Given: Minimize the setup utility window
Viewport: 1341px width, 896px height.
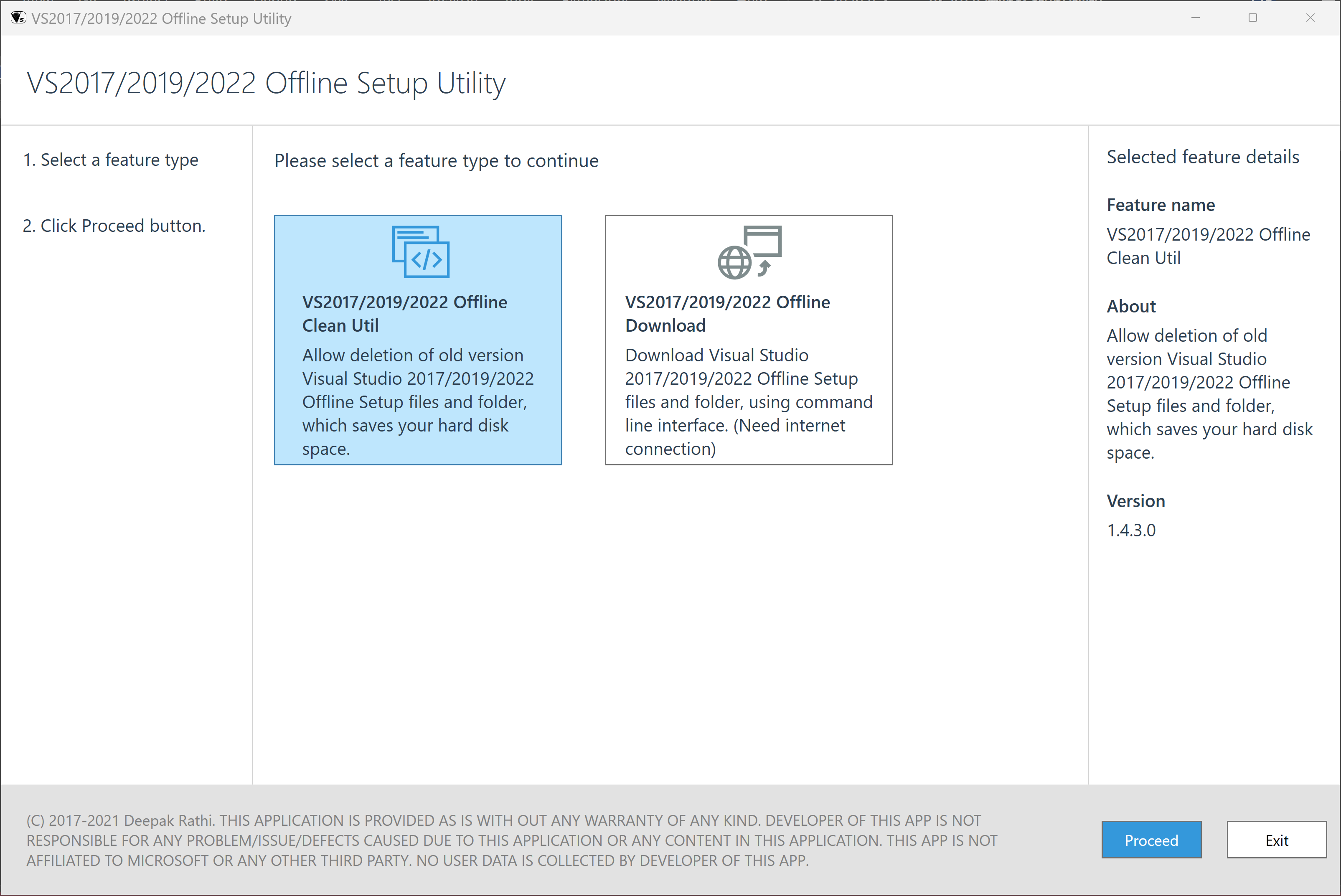Looking at the screenshot, I should coord(1195,18).
